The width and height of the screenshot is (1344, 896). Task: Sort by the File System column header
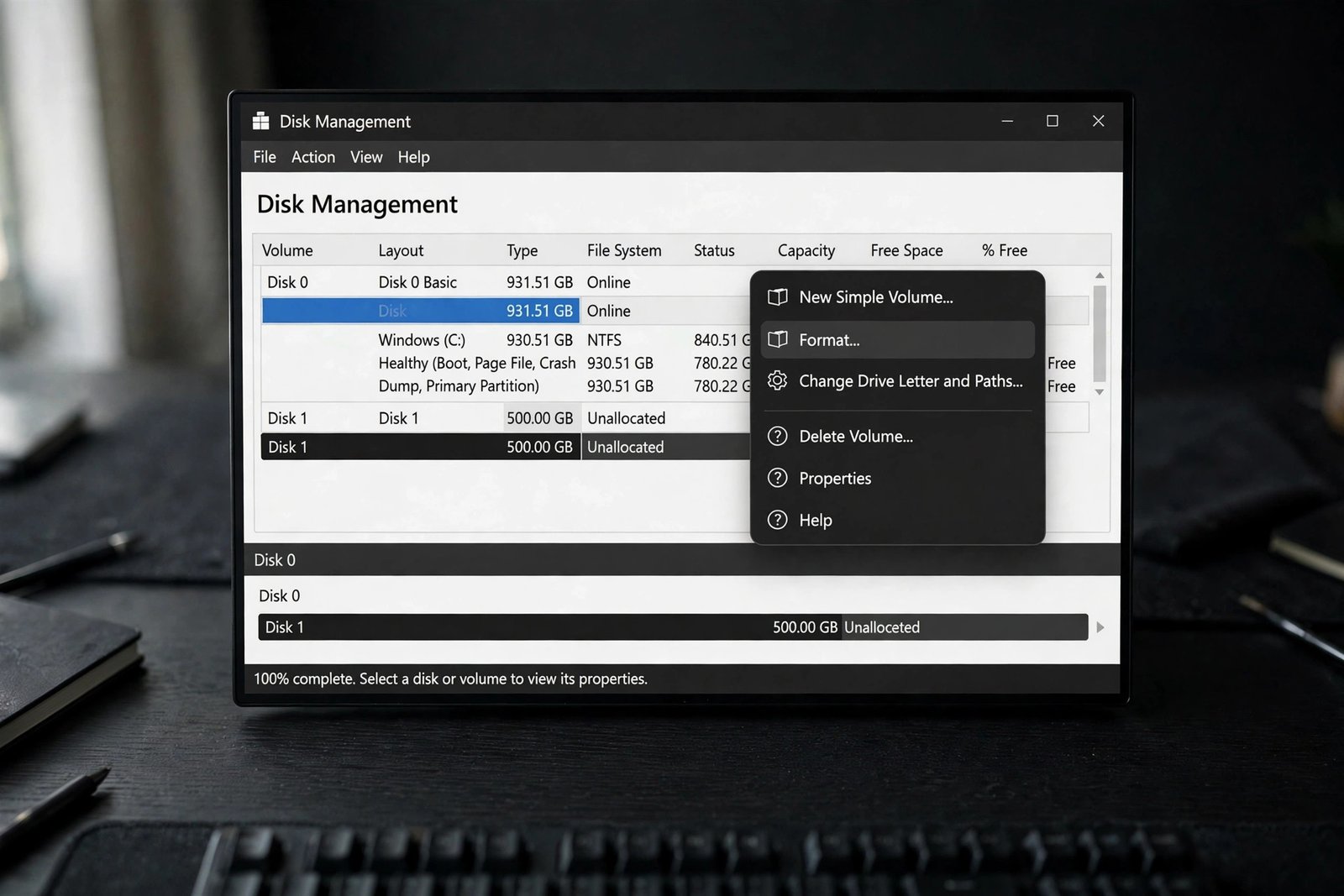(624, 250)
